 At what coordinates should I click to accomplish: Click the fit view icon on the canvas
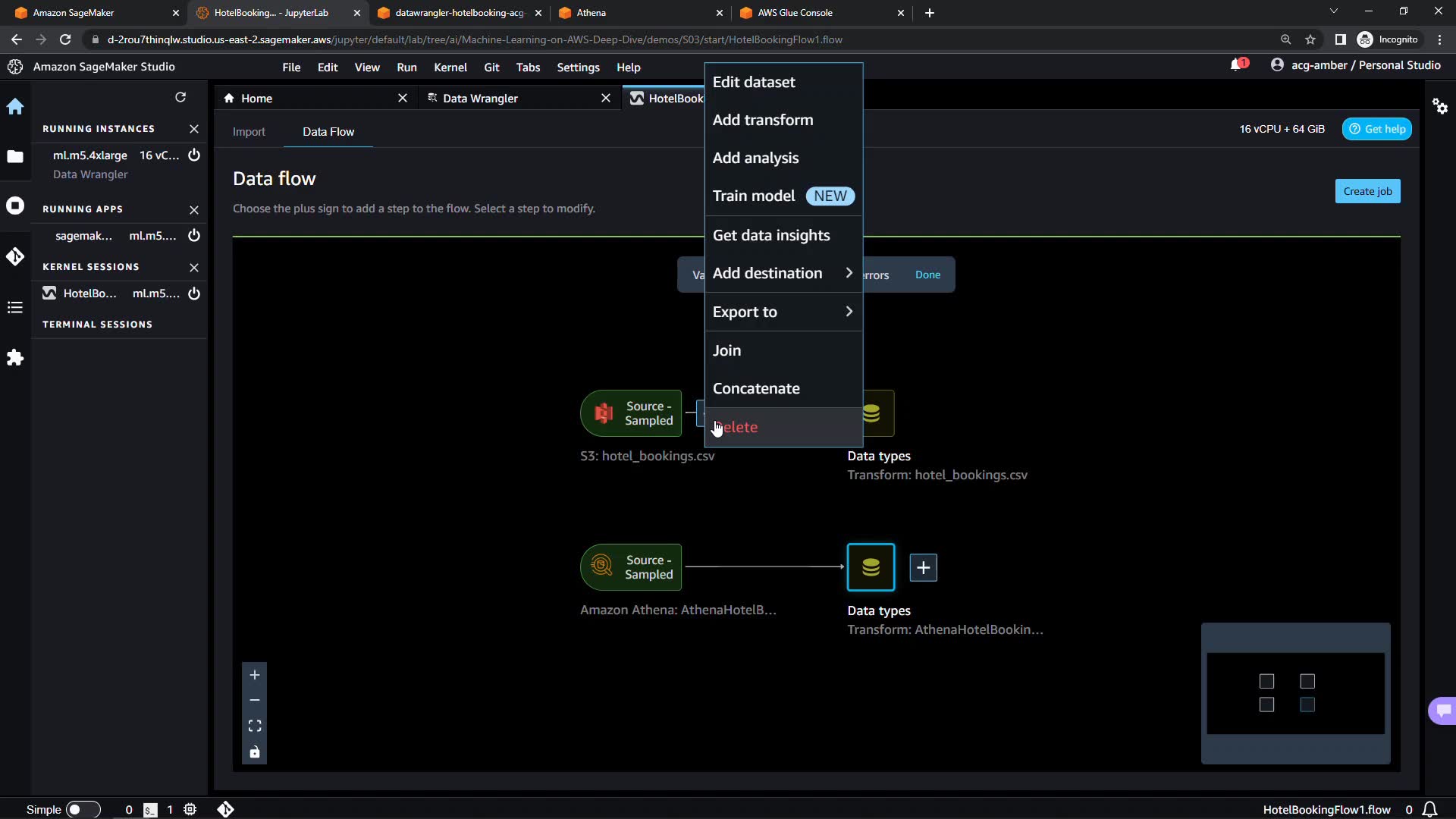click(255, 726)
